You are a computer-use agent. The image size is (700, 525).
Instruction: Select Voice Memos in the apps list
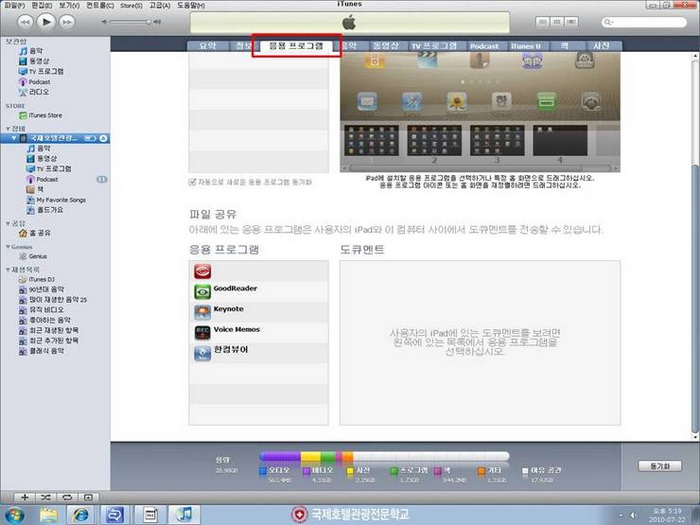236,329
